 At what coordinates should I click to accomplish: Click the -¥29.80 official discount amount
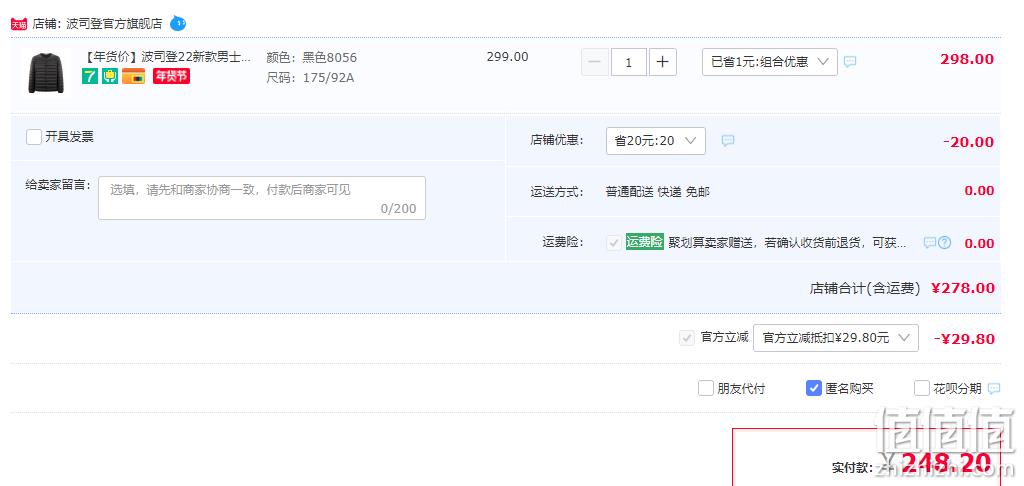pos(965,339)
